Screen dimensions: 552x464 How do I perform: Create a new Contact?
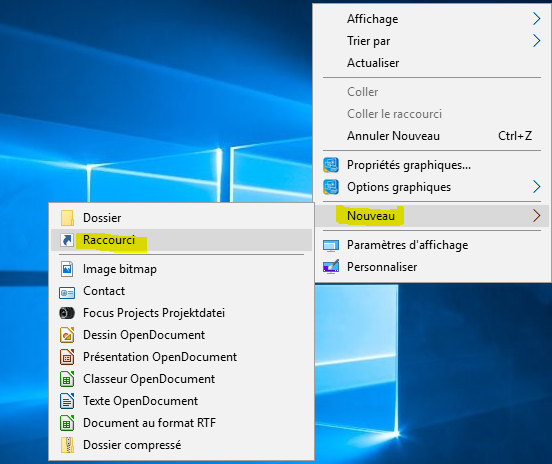click(181, 291)
